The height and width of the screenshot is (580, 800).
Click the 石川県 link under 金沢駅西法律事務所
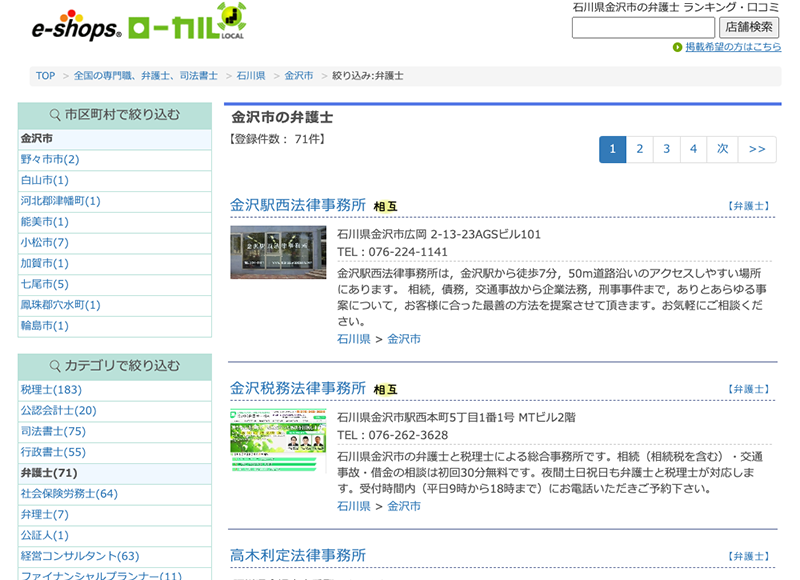354,339
